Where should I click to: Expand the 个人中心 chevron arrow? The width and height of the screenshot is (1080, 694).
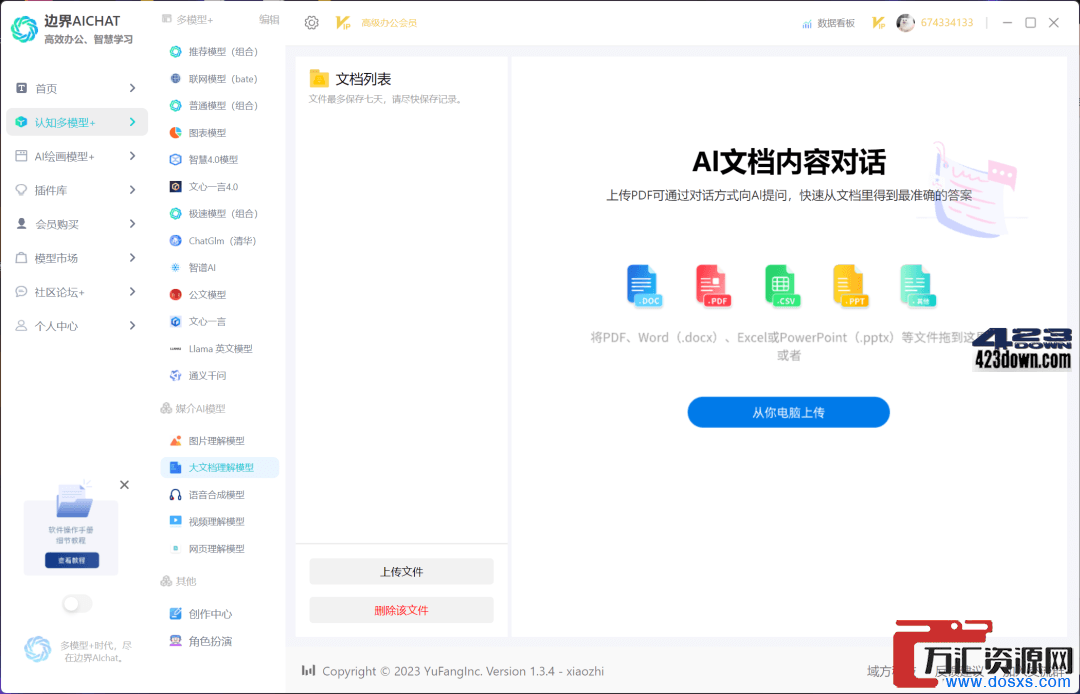(x=132, y=326)
